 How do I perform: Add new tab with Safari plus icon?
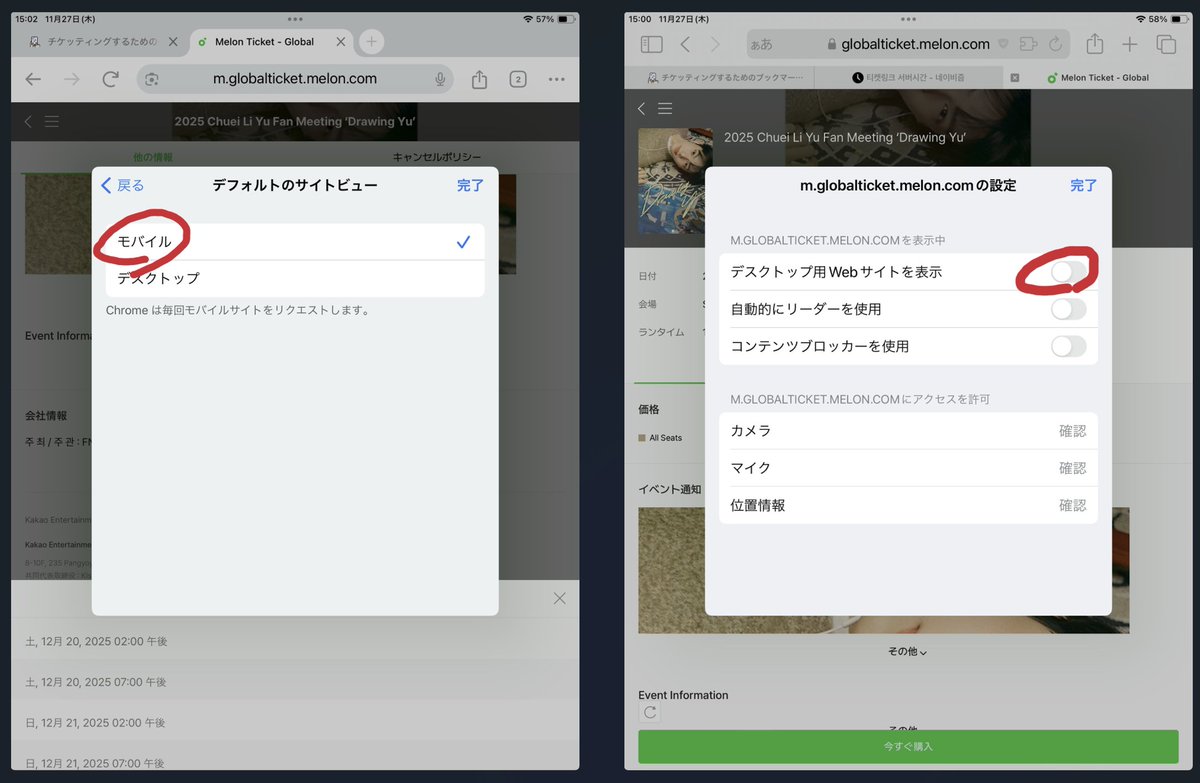tap(1130, 44)
